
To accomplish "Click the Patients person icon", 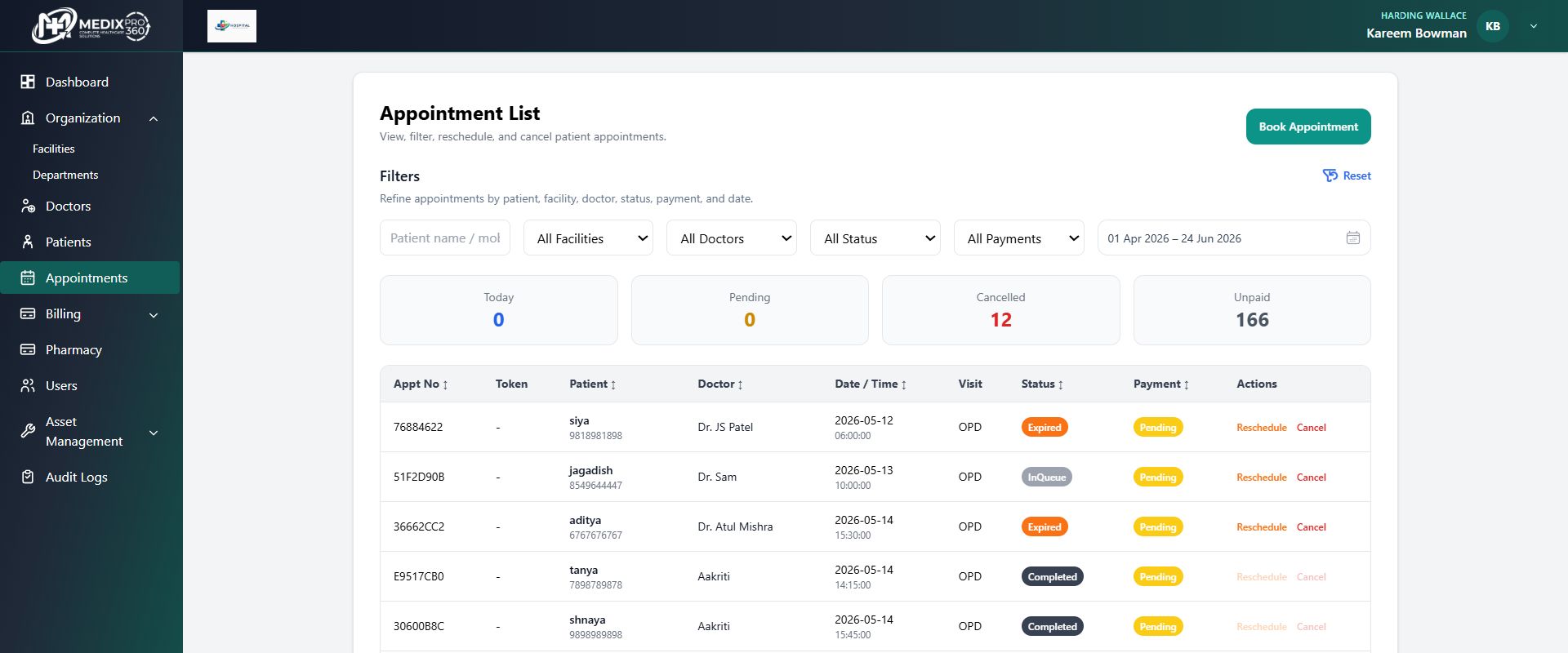I will 28,242.
